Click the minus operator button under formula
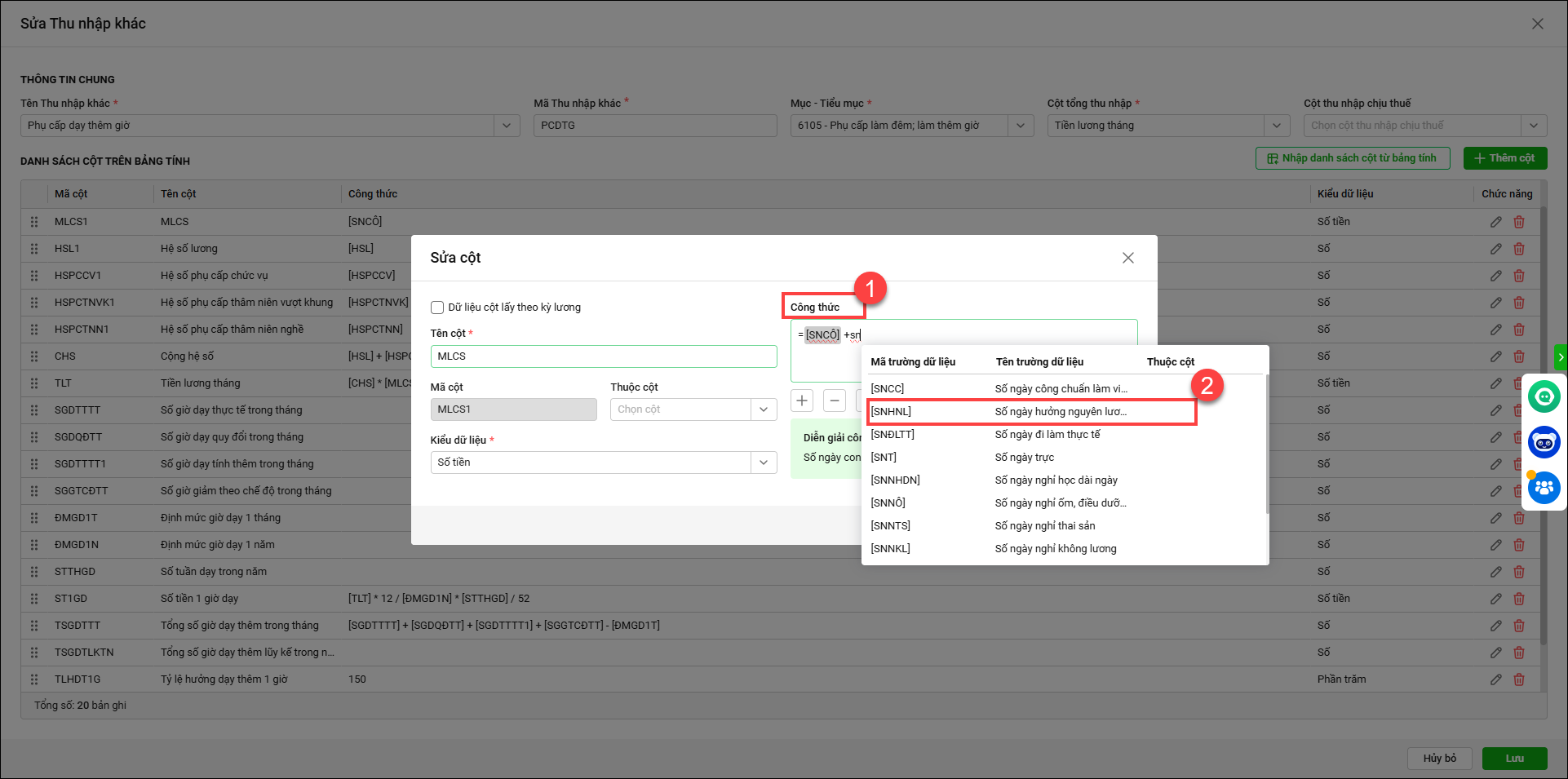The image size is (1568, 779). coord(834,401)
